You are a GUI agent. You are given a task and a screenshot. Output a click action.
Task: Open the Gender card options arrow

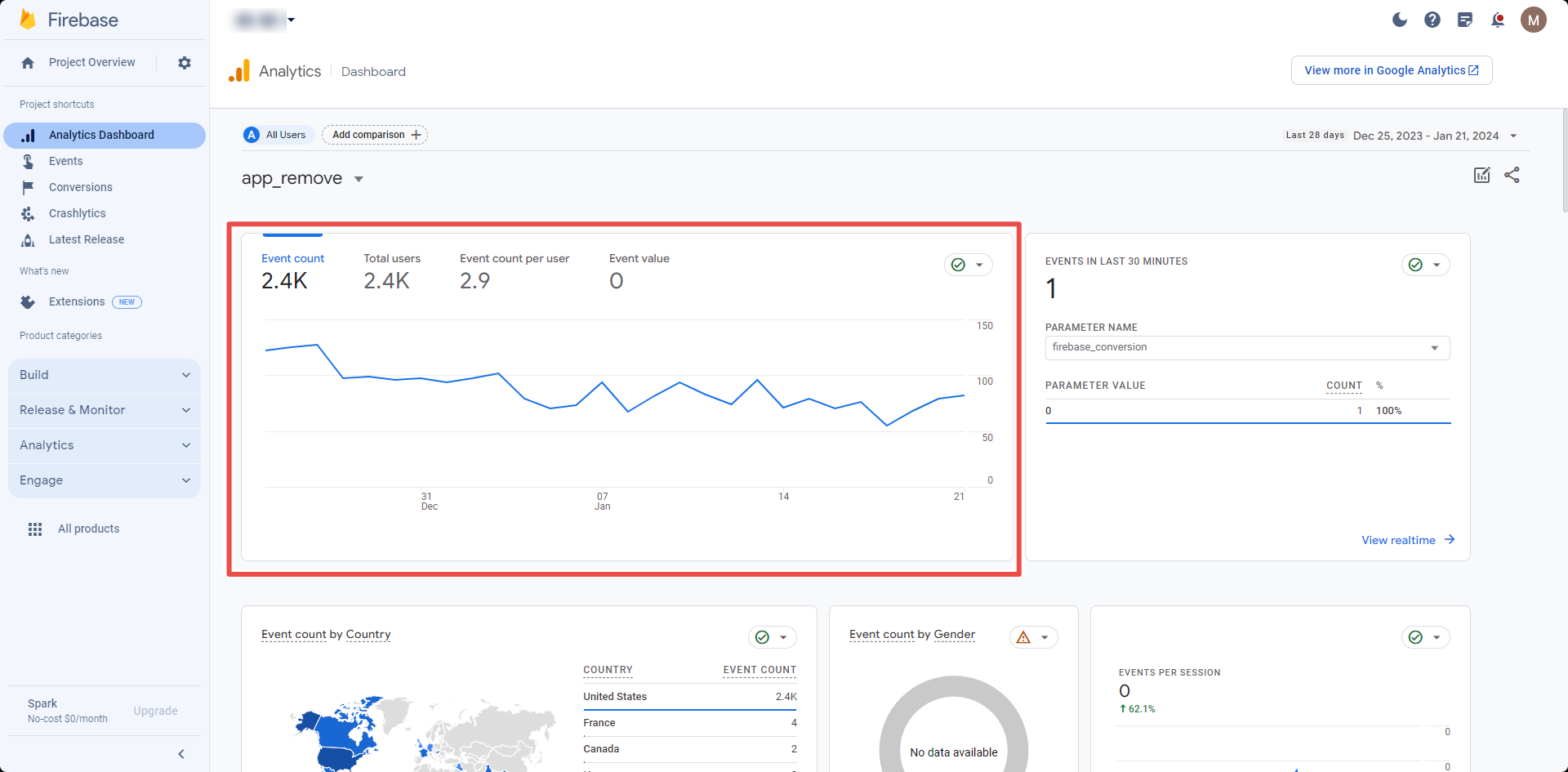1045,637
